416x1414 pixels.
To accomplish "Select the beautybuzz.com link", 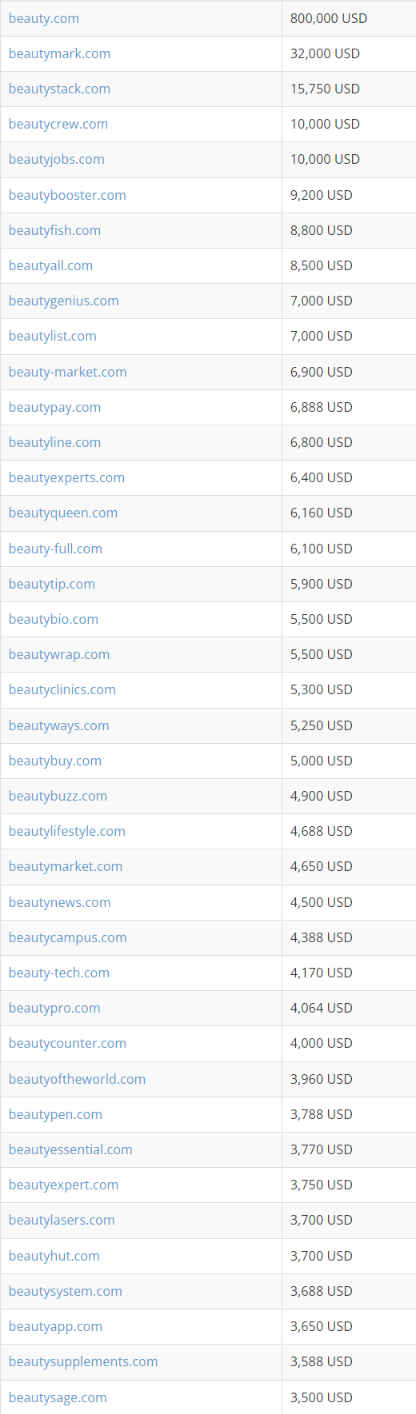I will pyautogui.click(x=58, y=796).
